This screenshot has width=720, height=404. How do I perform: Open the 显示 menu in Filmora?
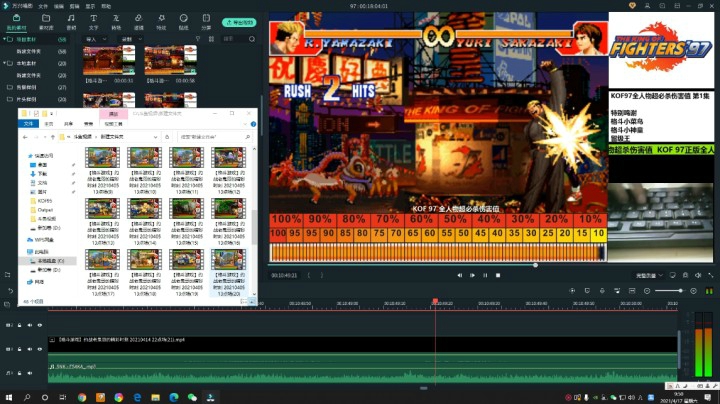tap(90, 6)
